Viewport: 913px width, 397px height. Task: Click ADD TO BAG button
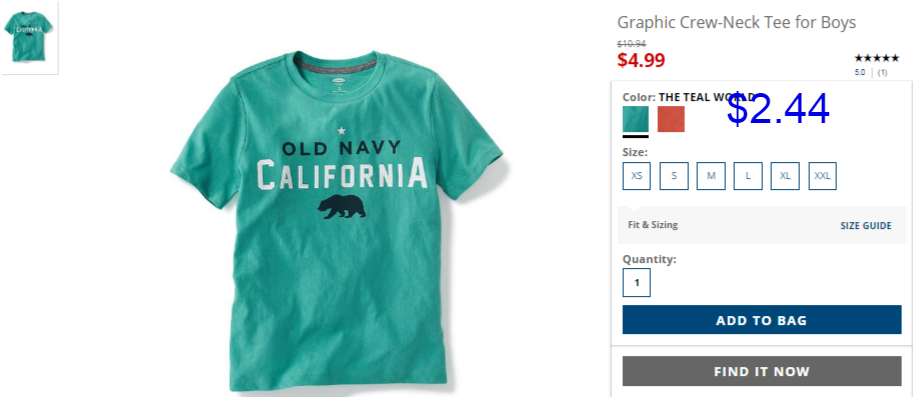(x=762, y=320)
